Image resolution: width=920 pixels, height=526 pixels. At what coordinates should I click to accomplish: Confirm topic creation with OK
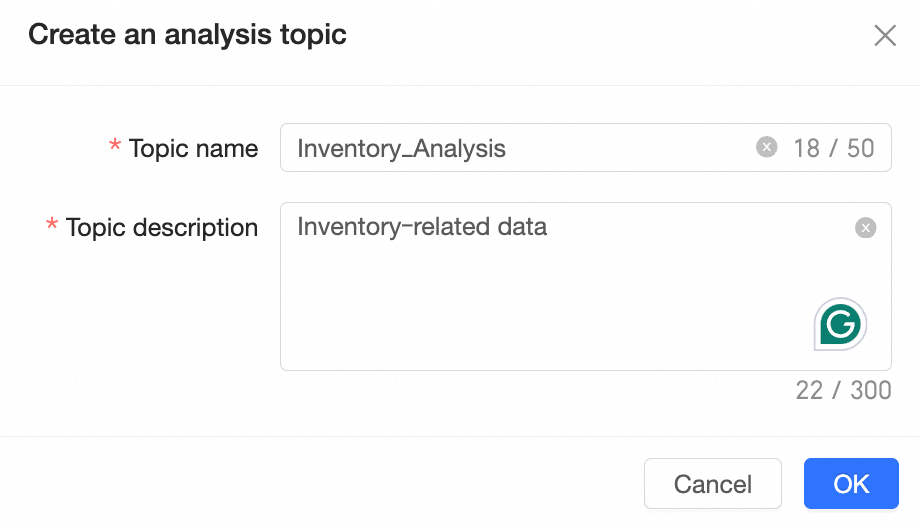point(851,484)
